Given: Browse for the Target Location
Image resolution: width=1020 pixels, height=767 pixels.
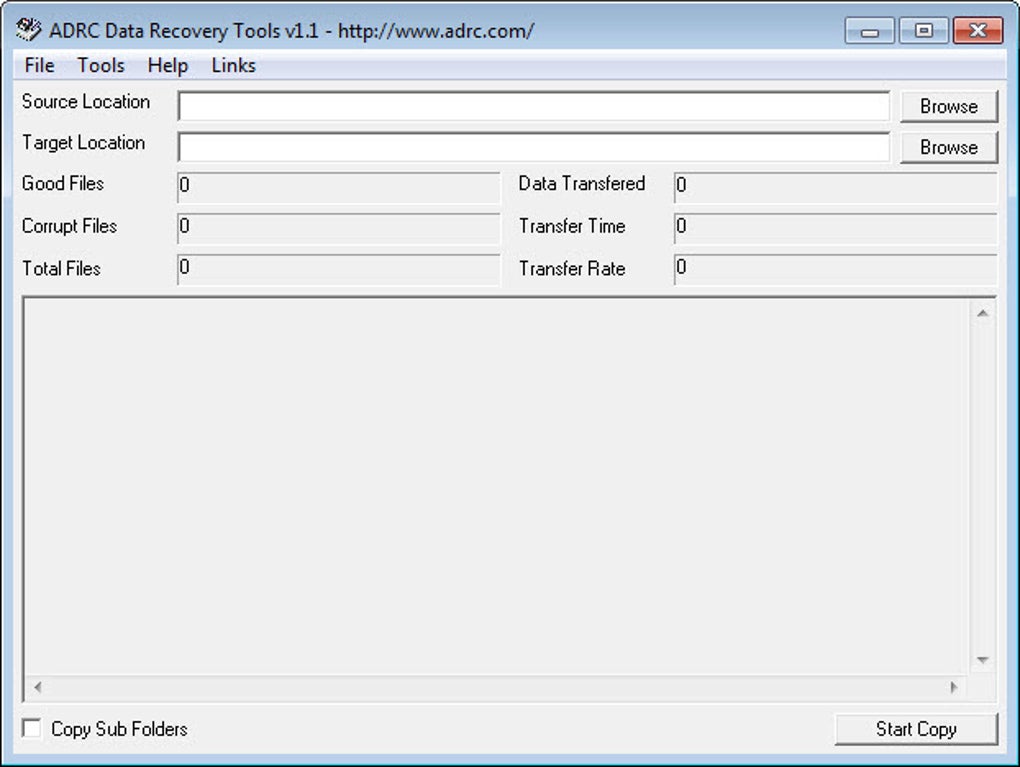Looking at the screenshot, I should [x=948, y=147].
